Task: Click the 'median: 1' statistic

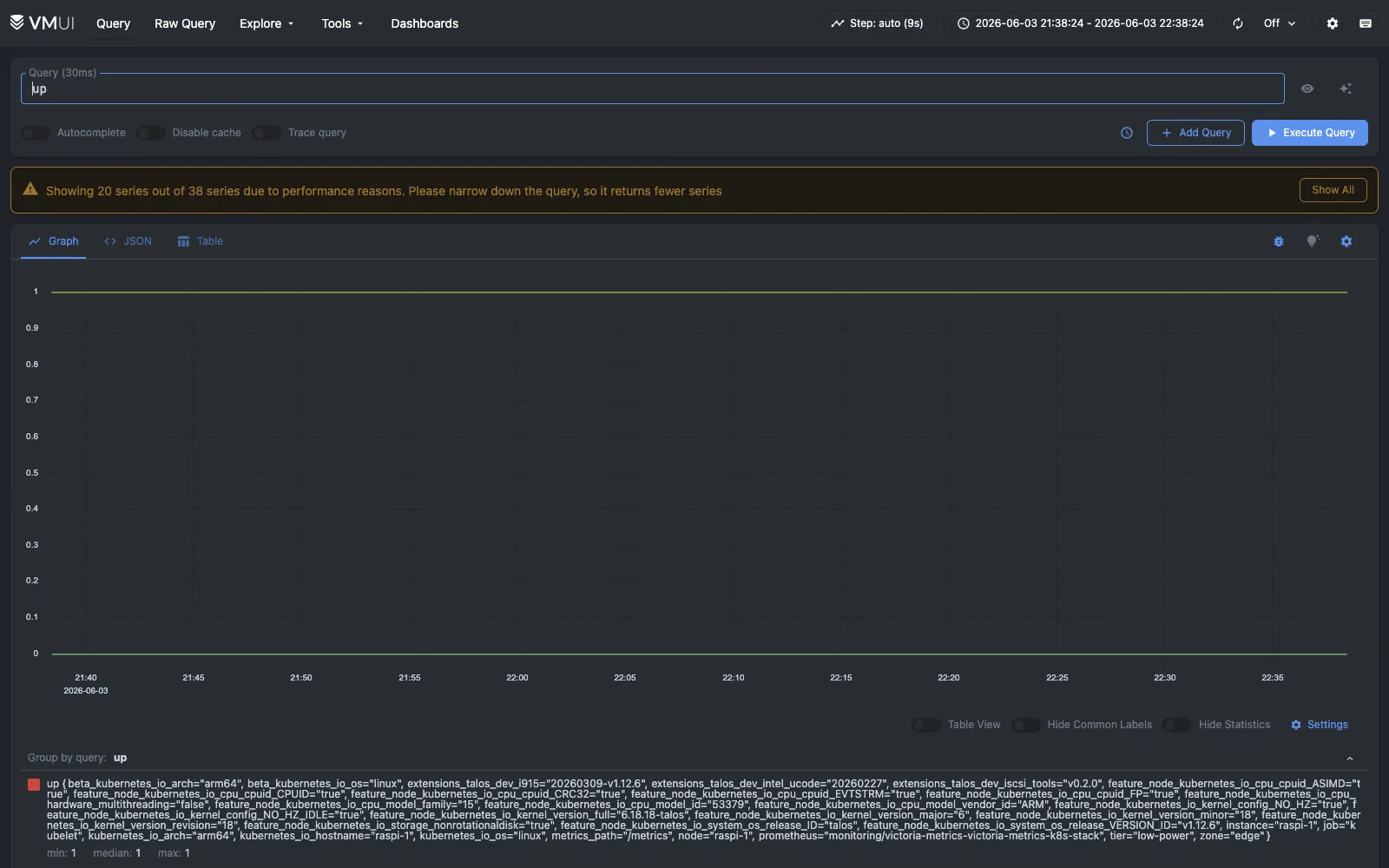Action: (117, 853)
